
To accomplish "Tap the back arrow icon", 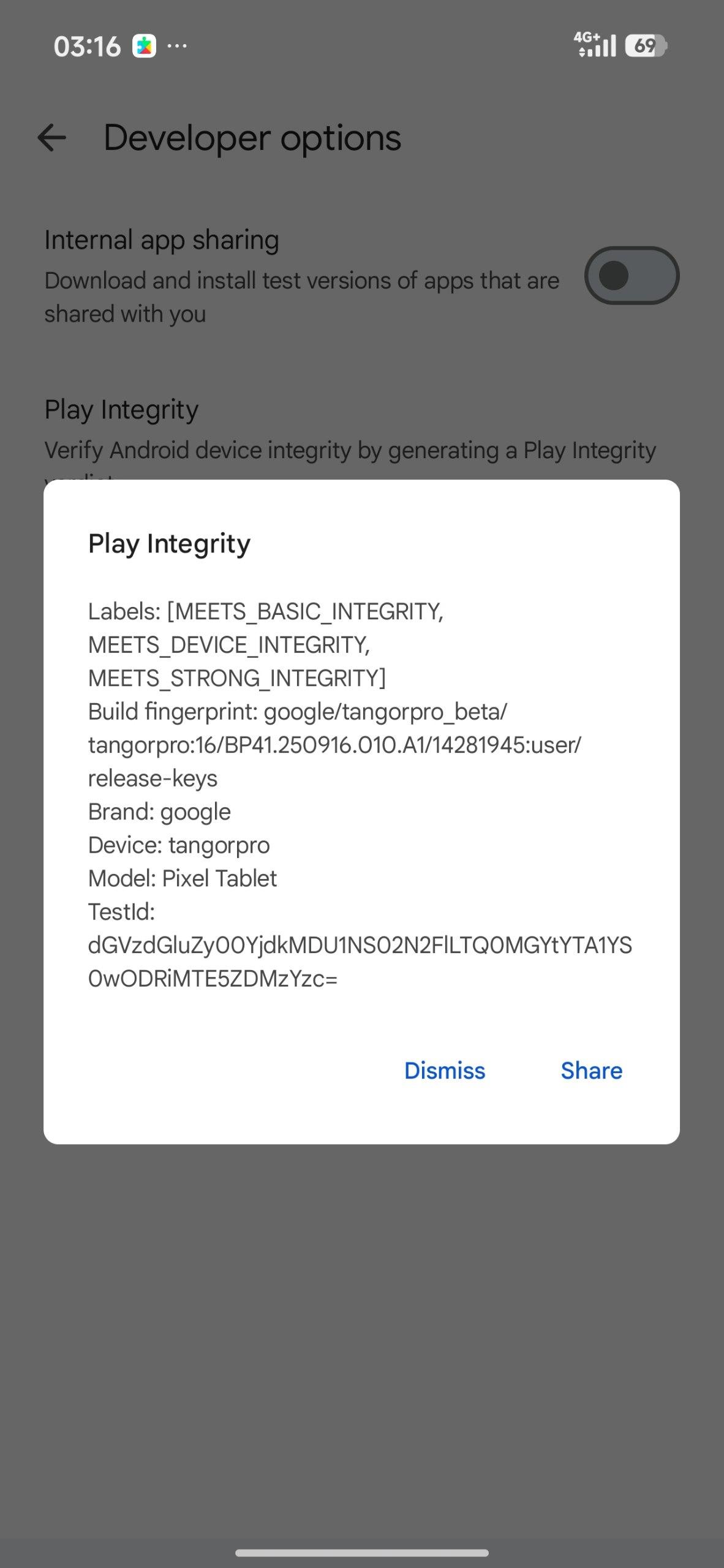I will (x=51, y=138).
